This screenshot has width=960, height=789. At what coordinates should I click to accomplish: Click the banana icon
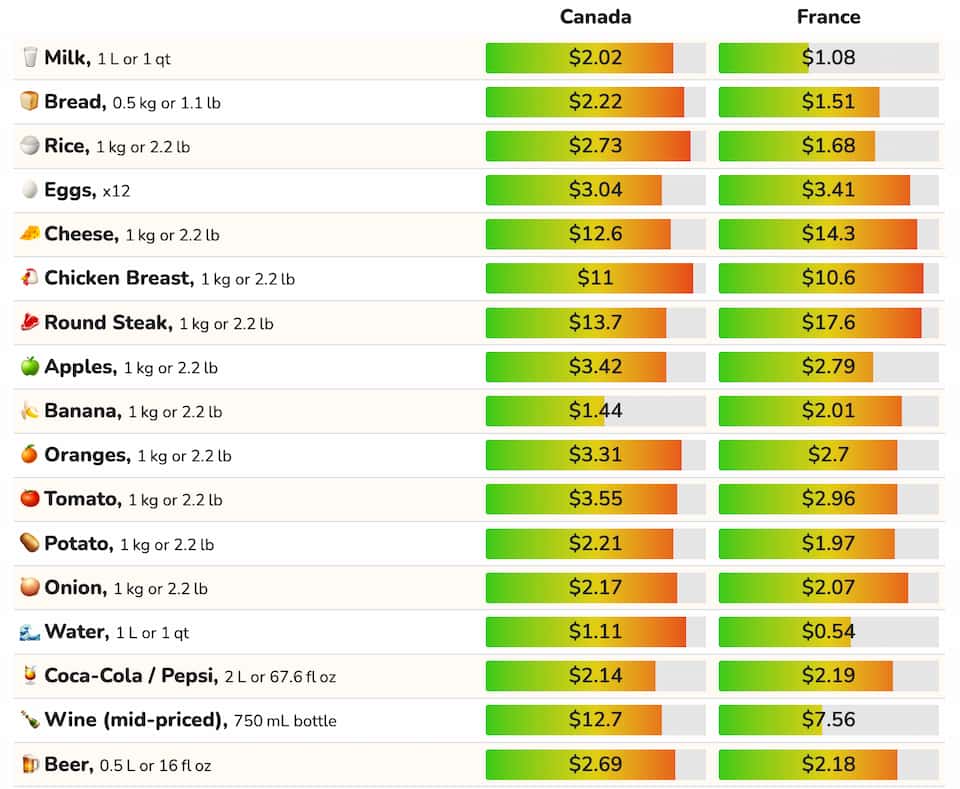pyautogui.click(x=29, y=411)
